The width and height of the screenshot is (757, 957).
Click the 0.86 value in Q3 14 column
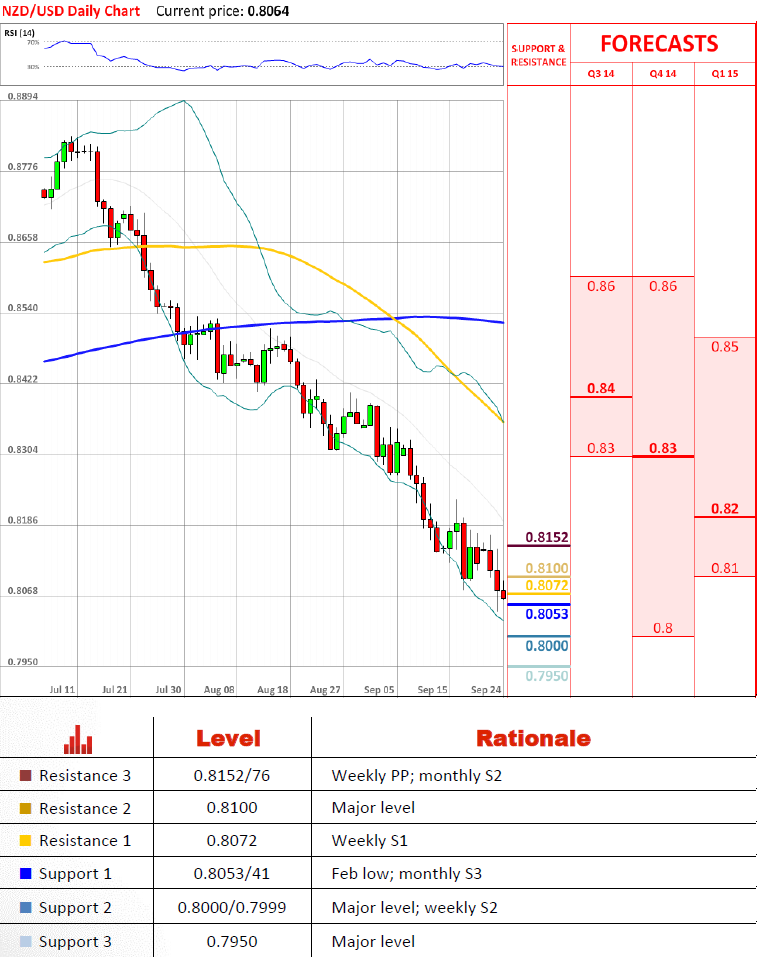tap(601, 286)
